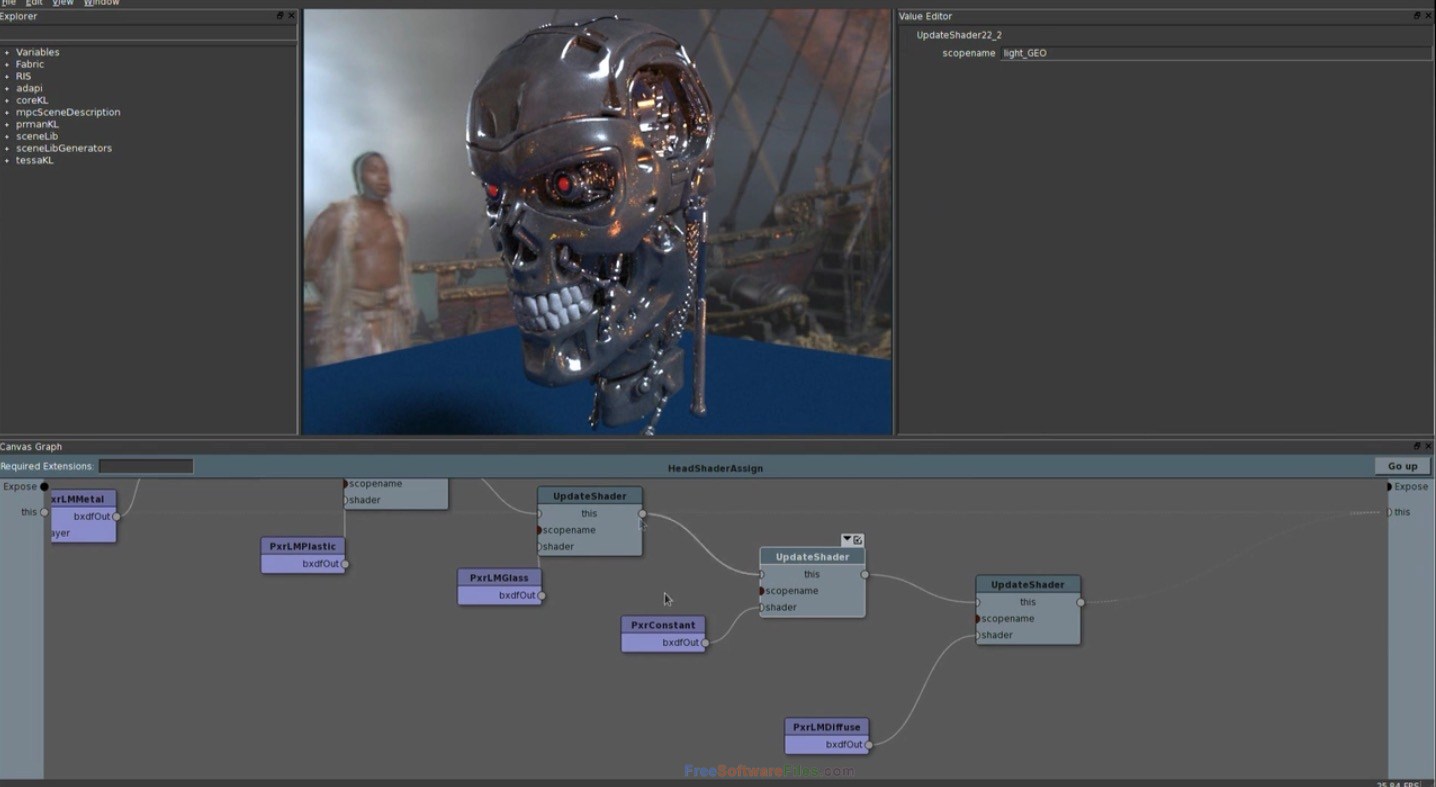Click the bxdfOut output port of PxrLMGlass
This screenshot has height=787, width=1436.
coord(542,596)
